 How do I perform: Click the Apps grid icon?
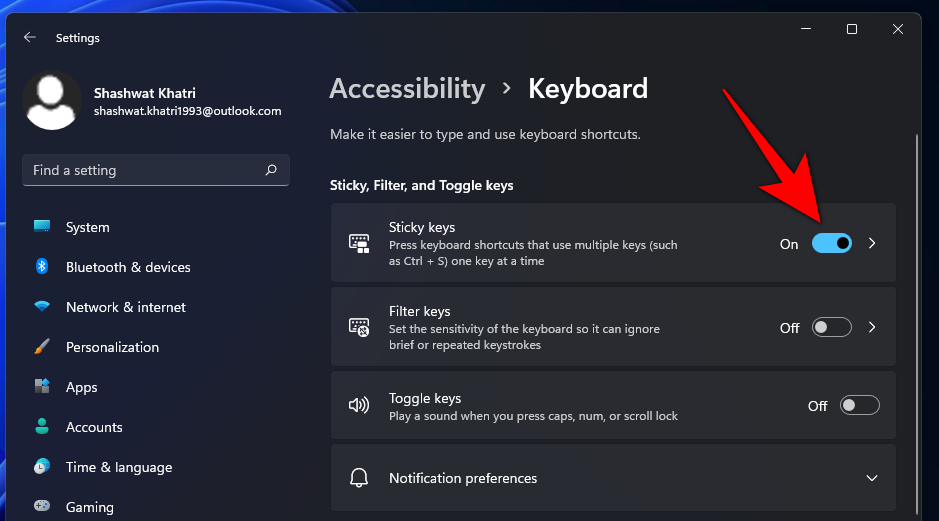point(42,387)
